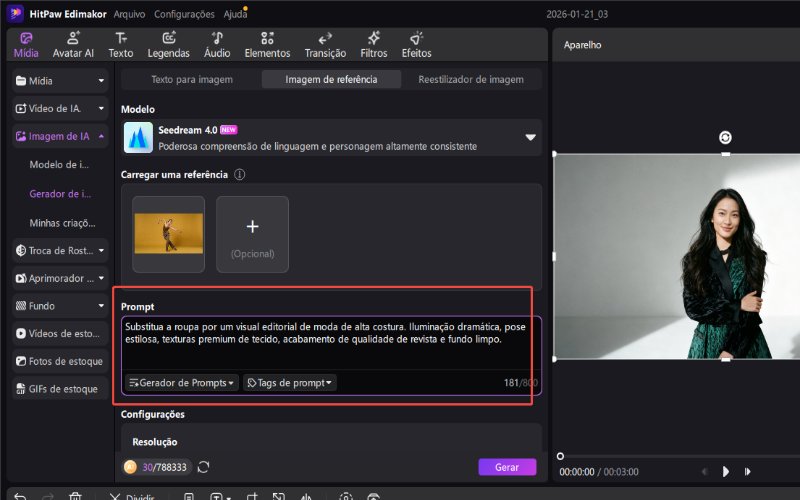Click the preview playback progress handle
This screenshot has width=800, height=500.
[560, 456]
